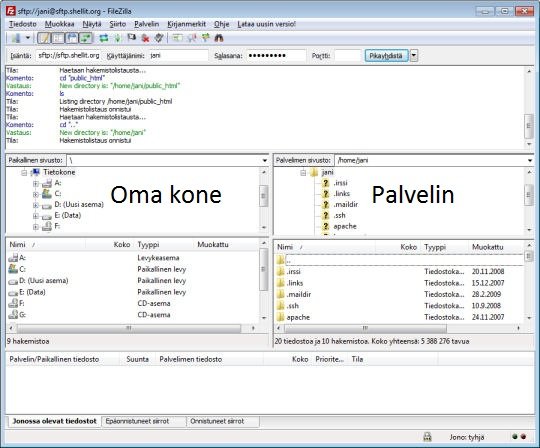Toggle processing of transfer queue

(x=117, y=38)
